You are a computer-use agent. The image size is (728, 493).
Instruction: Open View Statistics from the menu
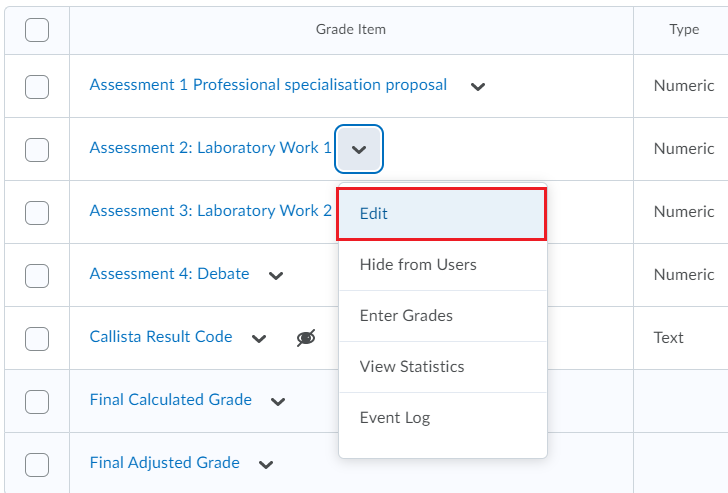pos(443,367)
